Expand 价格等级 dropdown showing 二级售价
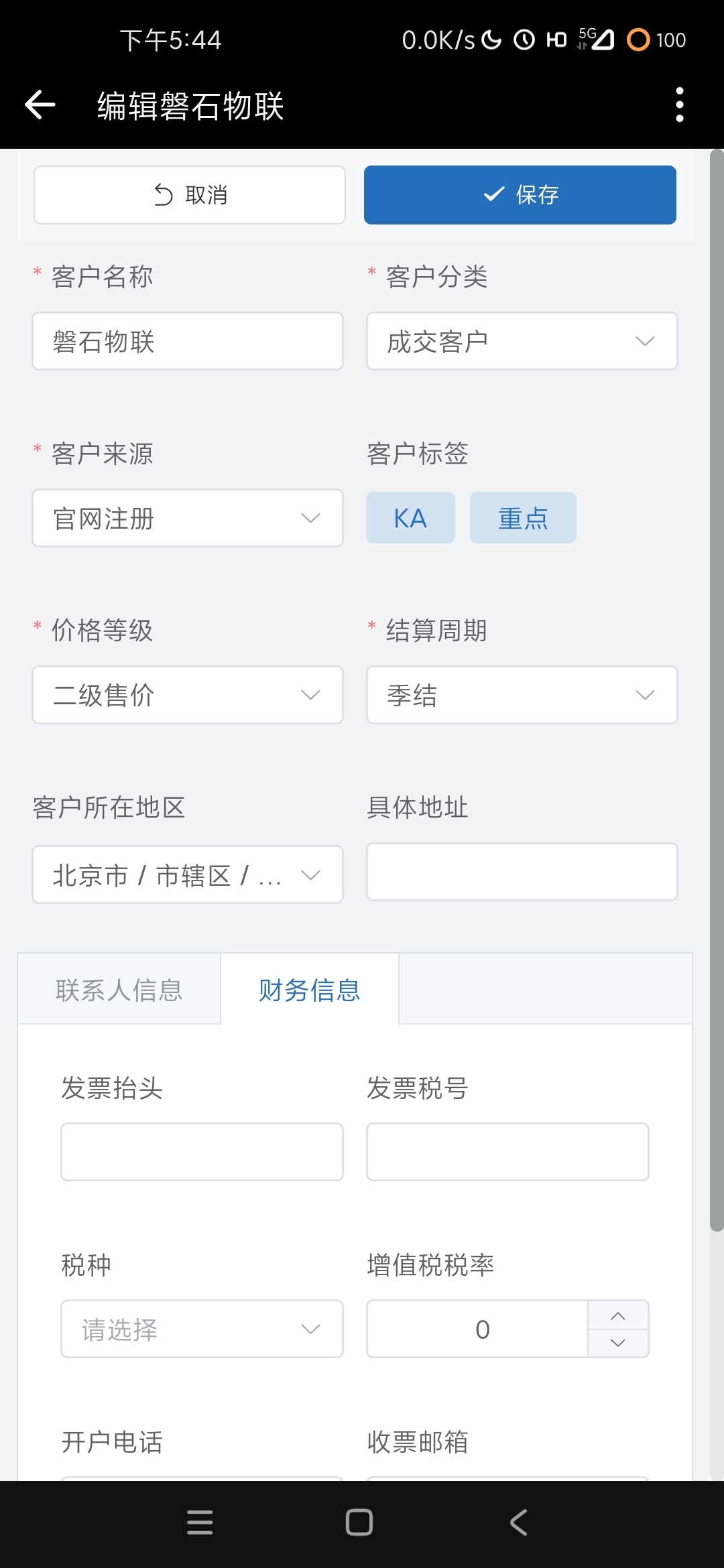This screenshot has width=724, height=1568. coord(188,695)
